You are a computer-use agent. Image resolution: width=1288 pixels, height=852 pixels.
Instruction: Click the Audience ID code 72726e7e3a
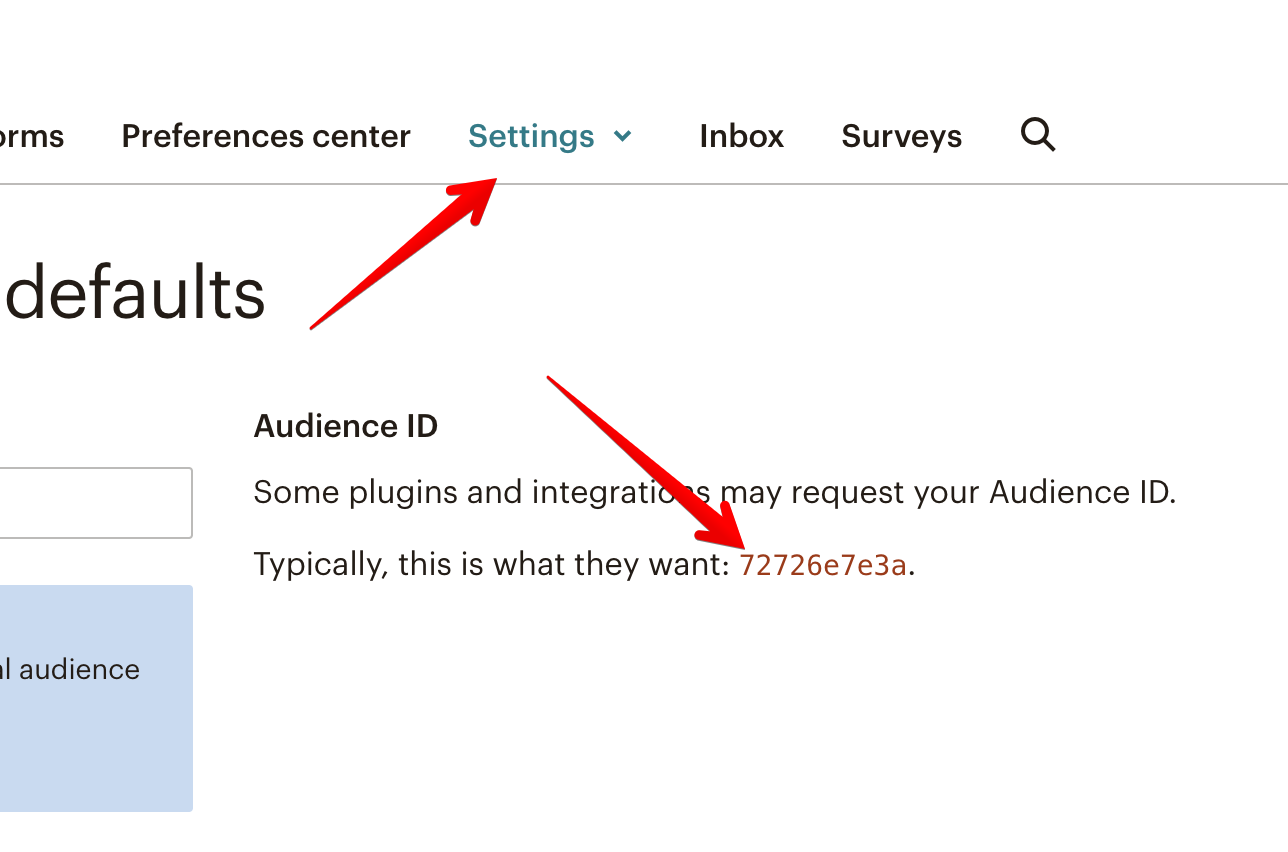coord(823,565)
